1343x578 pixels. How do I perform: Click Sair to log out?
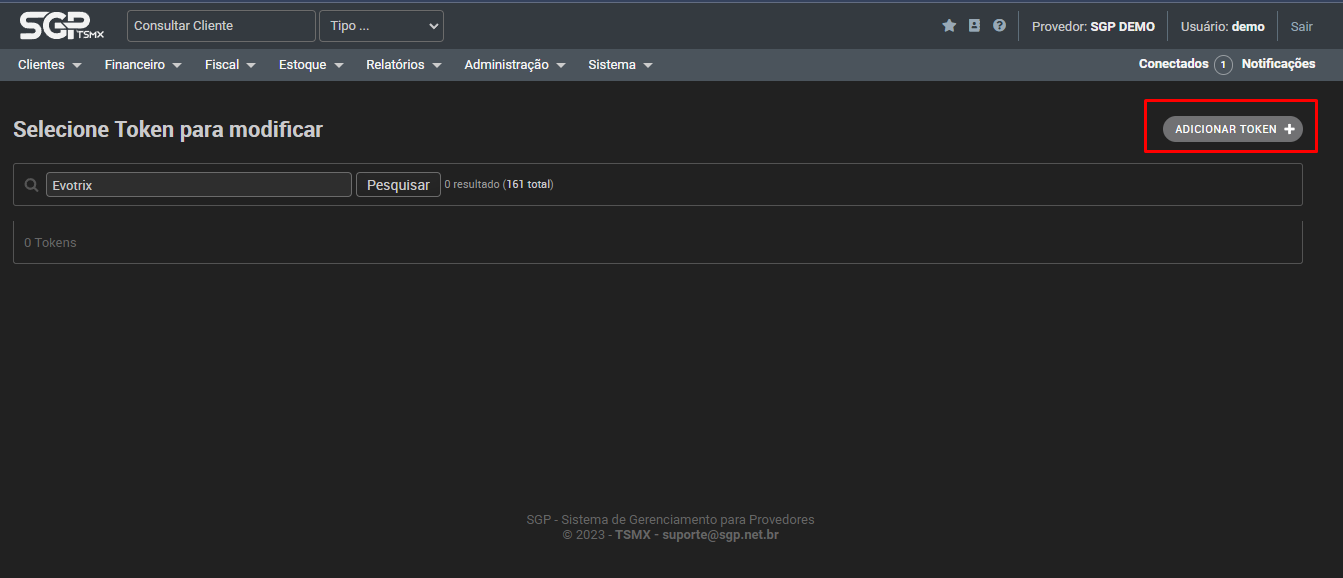[x=1301, y=27]
